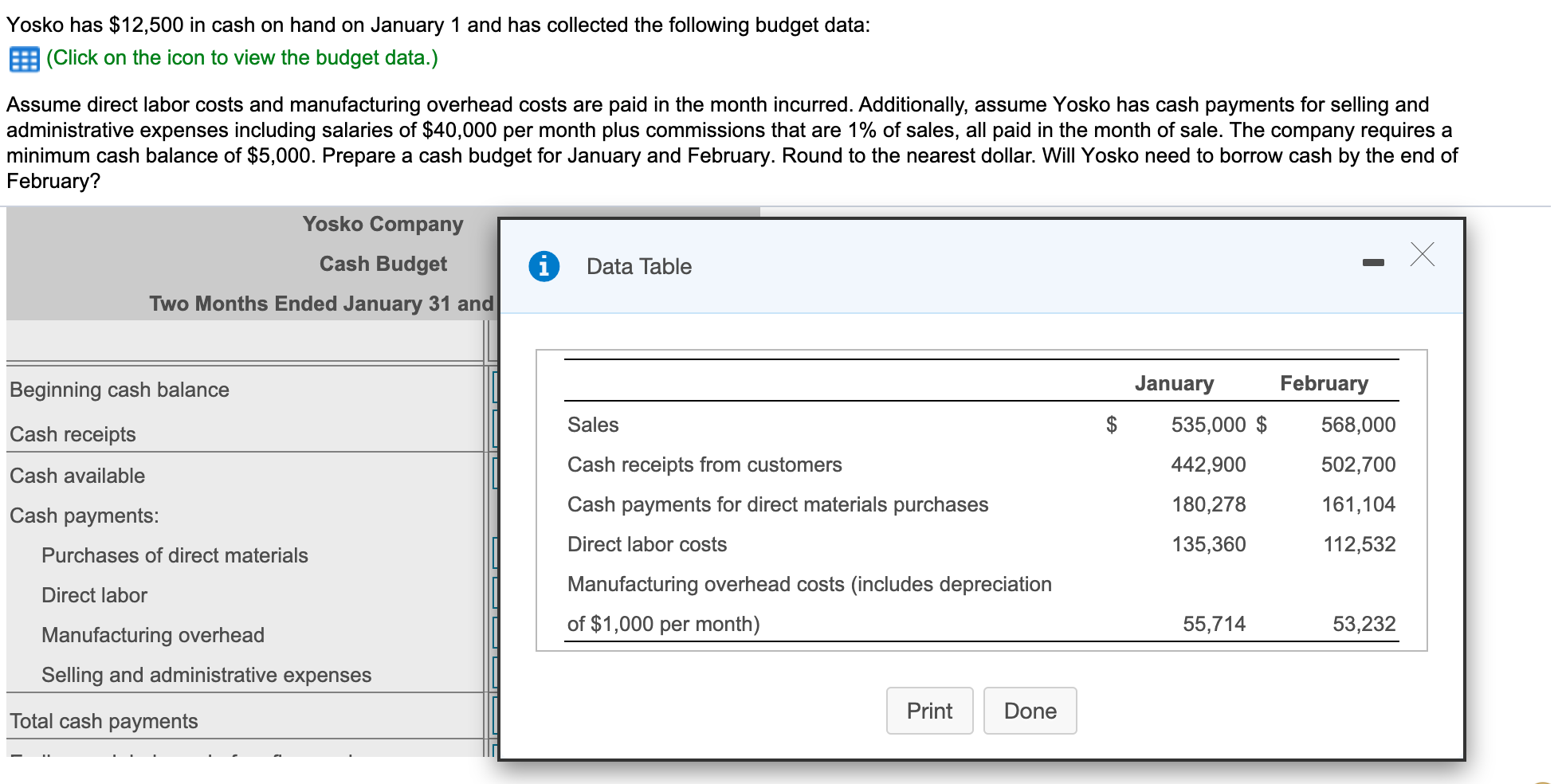
Task: Close the Data Table popup window
Action: point(1423,255)
